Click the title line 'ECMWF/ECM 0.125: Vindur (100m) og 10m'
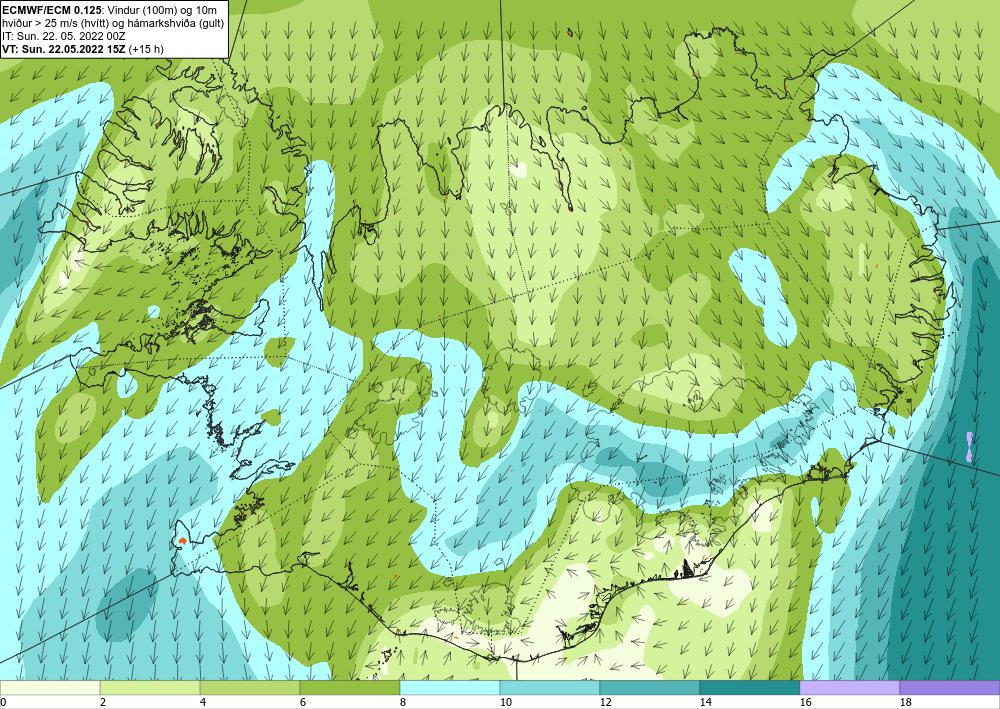 [110, 9]
